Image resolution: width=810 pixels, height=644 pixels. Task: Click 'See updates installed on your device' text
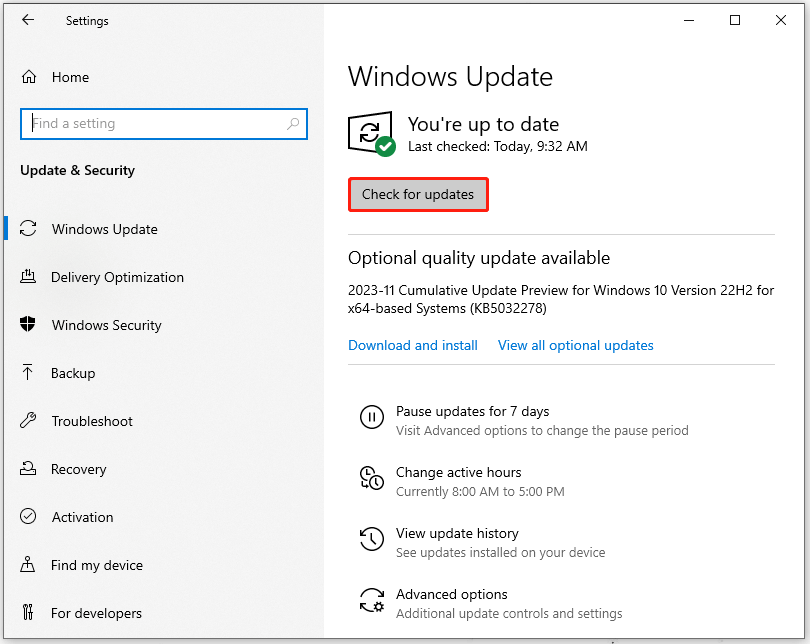tap(501, 552)
